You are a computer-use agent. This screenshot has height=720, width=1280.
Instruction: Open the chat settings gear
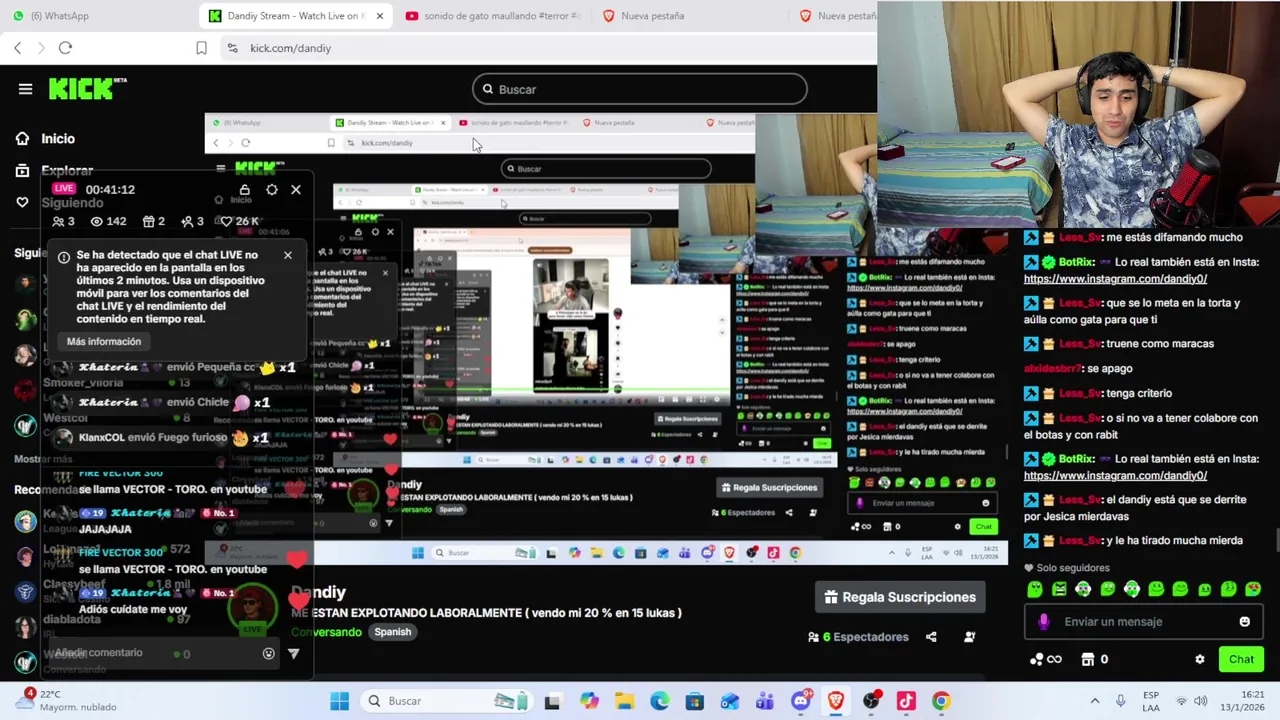(x=1200, y=660)
